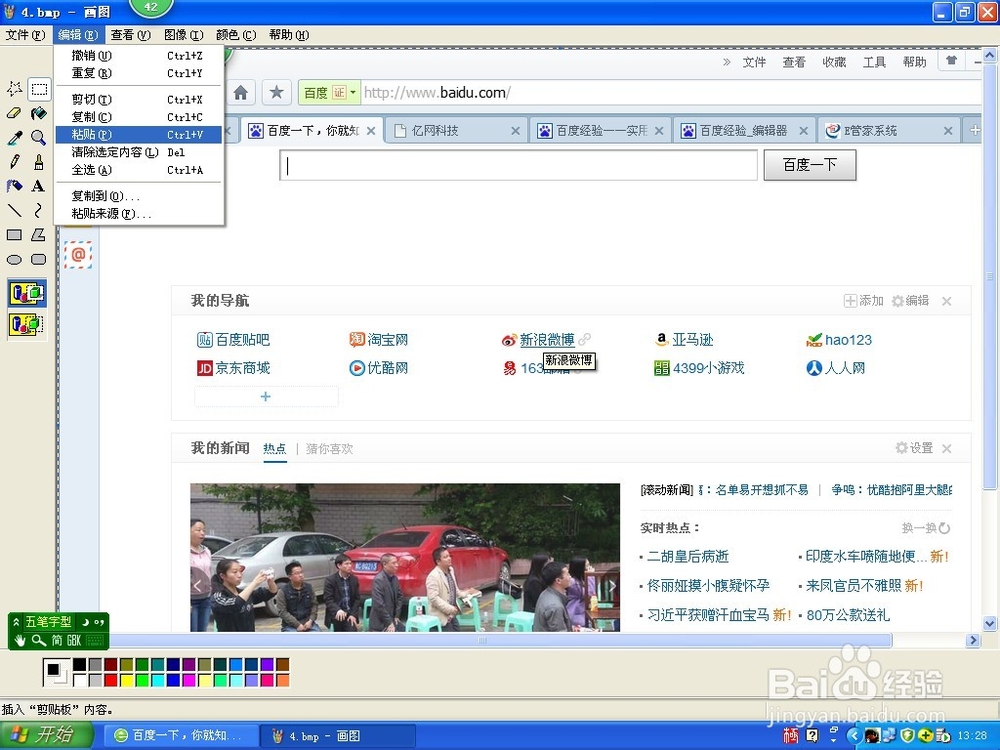Pick the yellow palette swatch
Viewport: 1000px width, 750px height.
(x=126, y=680)
